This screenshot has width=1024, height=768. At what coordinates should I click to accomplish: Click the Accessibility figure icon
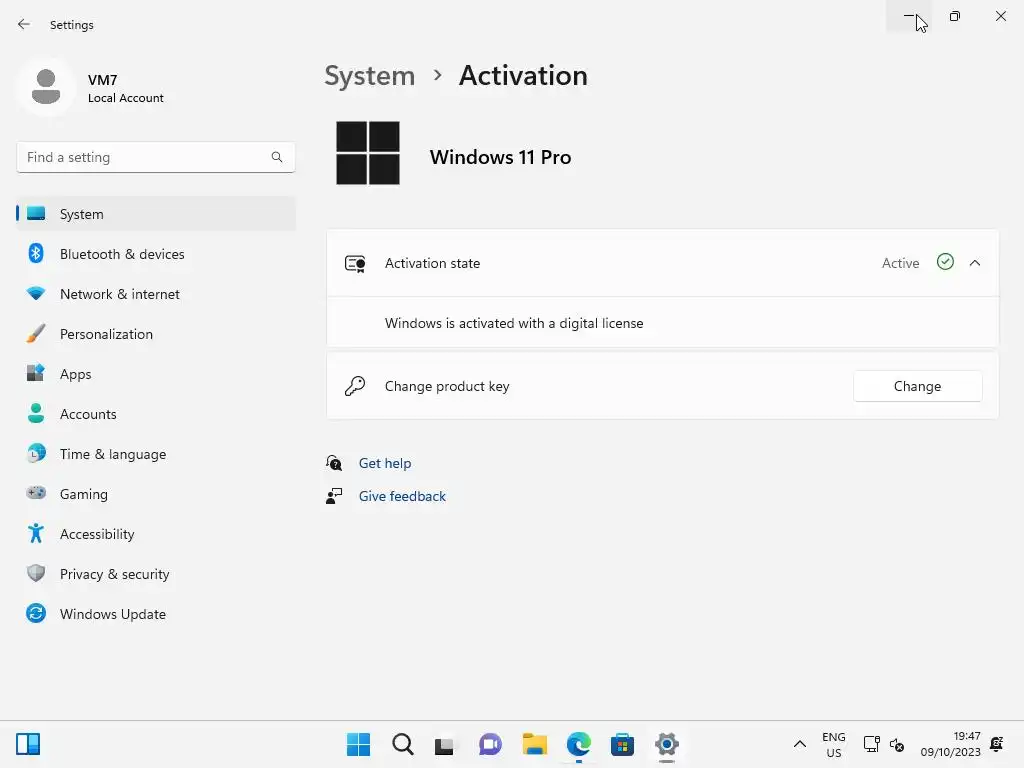tap(36, 534)
